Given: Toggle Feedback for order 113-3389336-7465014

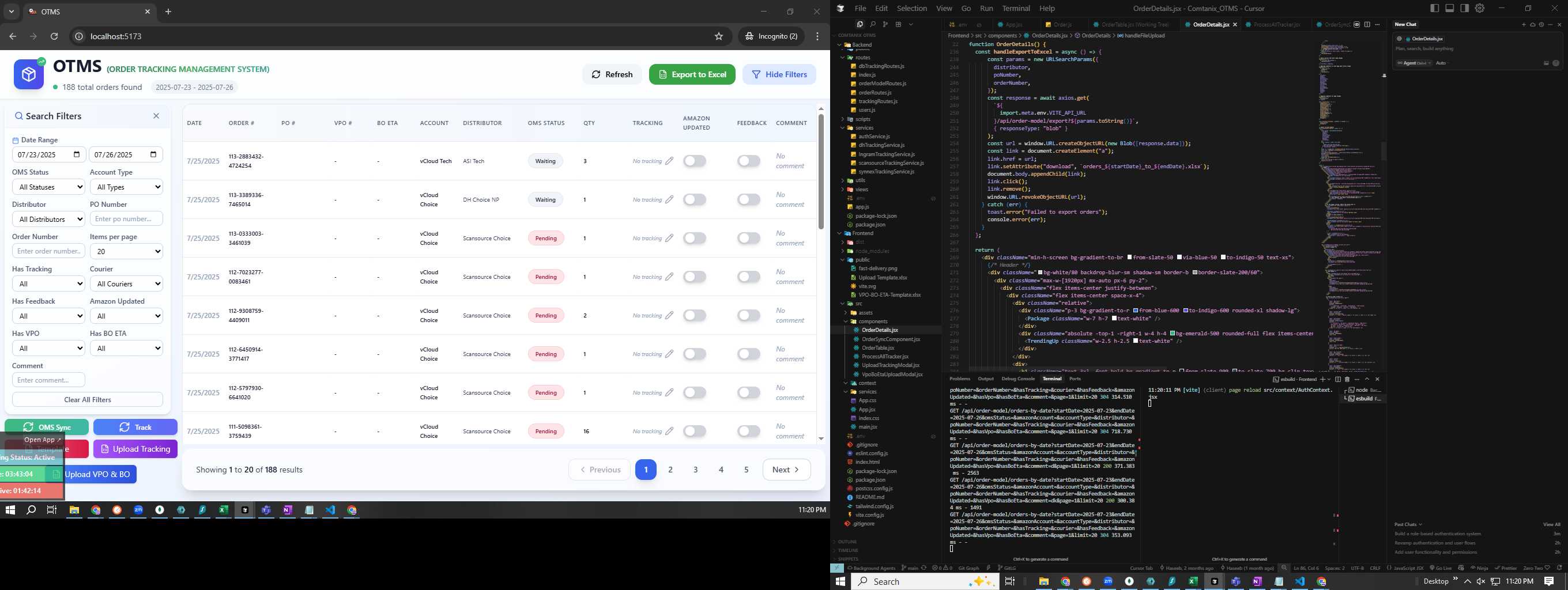Looking at the screenshot, I should pyautogui.click(x=749, y=199).
